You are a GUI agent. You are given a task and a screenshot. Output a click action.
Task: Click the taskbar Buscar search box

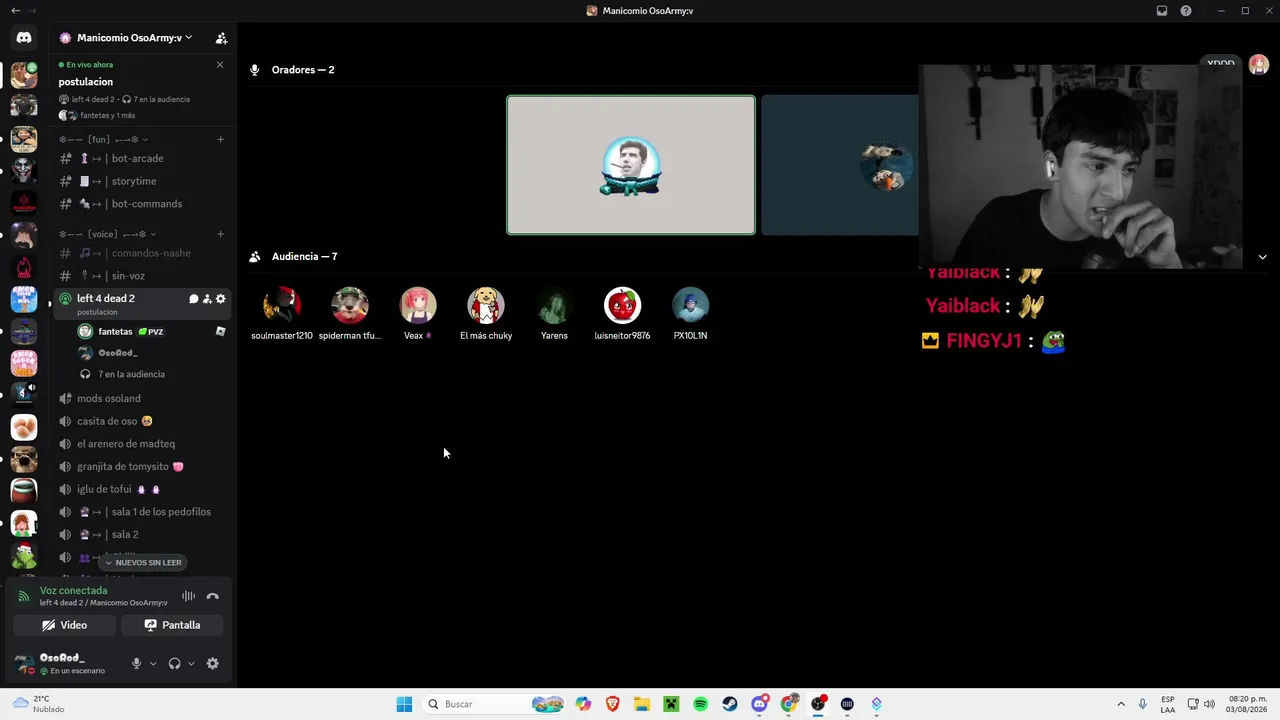point(493,704)
